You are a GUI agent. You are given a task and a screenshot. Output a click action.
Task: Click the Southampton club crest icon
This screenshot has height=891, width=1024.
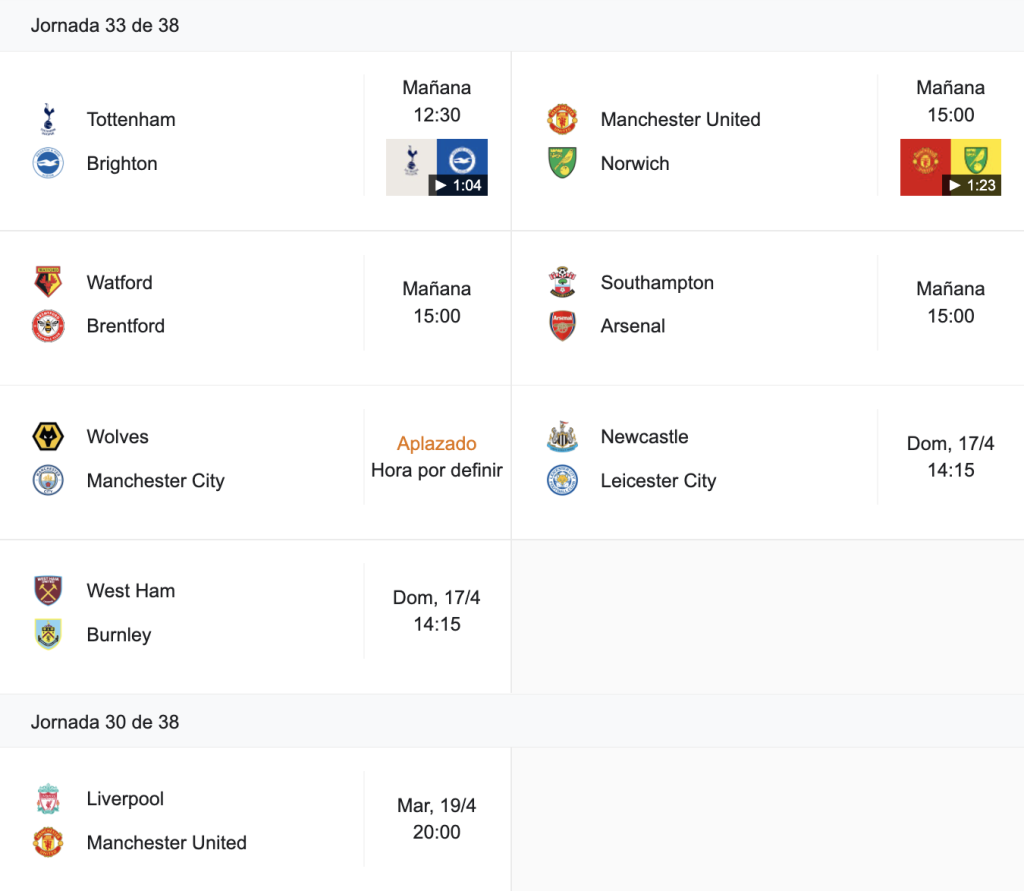[x=562, y=282]
